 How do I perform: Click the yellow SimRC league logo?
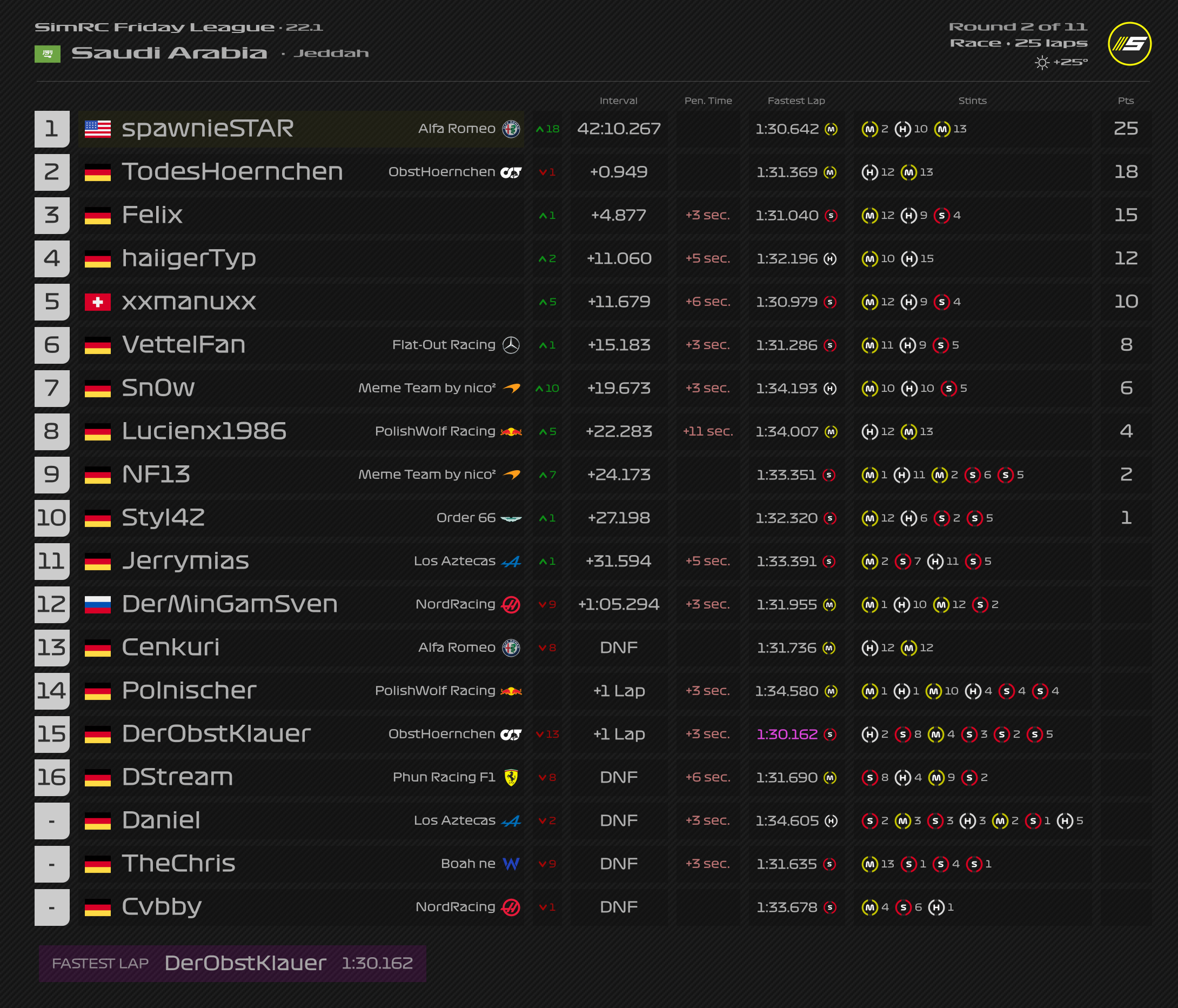click(x=1129, y=44)
